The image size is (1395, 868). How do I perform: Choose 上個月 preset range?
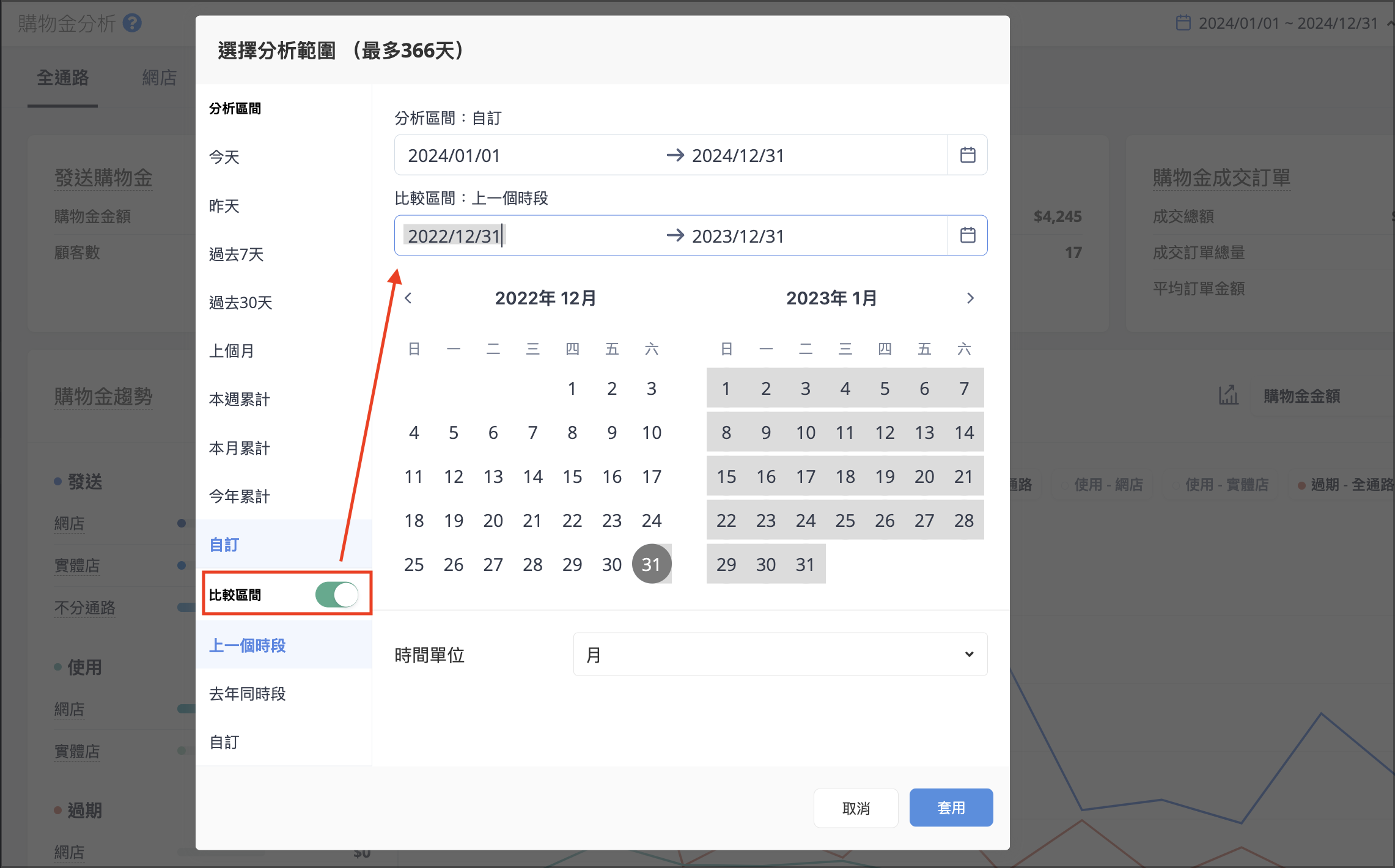pyautogui.click(x=232, y=351)
